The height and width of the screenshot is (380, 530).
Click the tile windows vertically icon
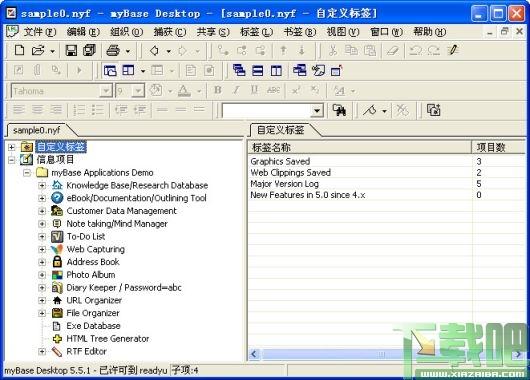[x=276, y=71]
